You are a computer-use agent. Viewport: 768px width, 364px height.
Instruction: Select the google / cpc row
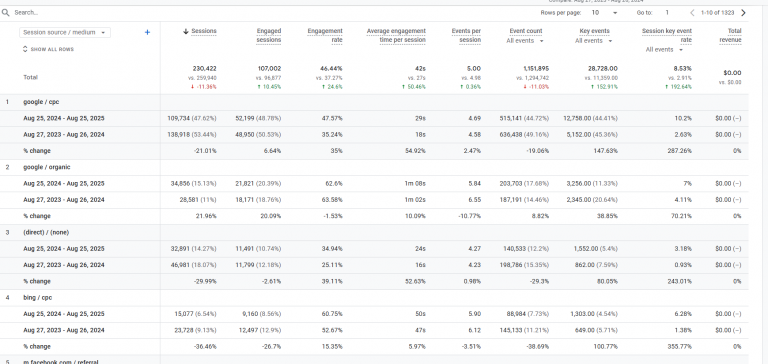(x=374, y=102)
